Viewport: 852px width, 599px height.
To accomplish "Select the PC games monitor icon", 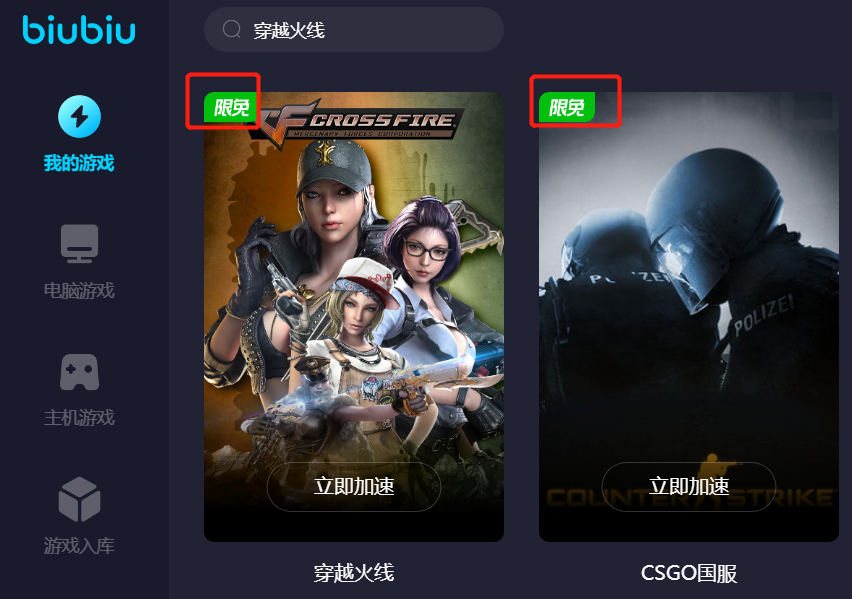I will click(x=79, y=244).
